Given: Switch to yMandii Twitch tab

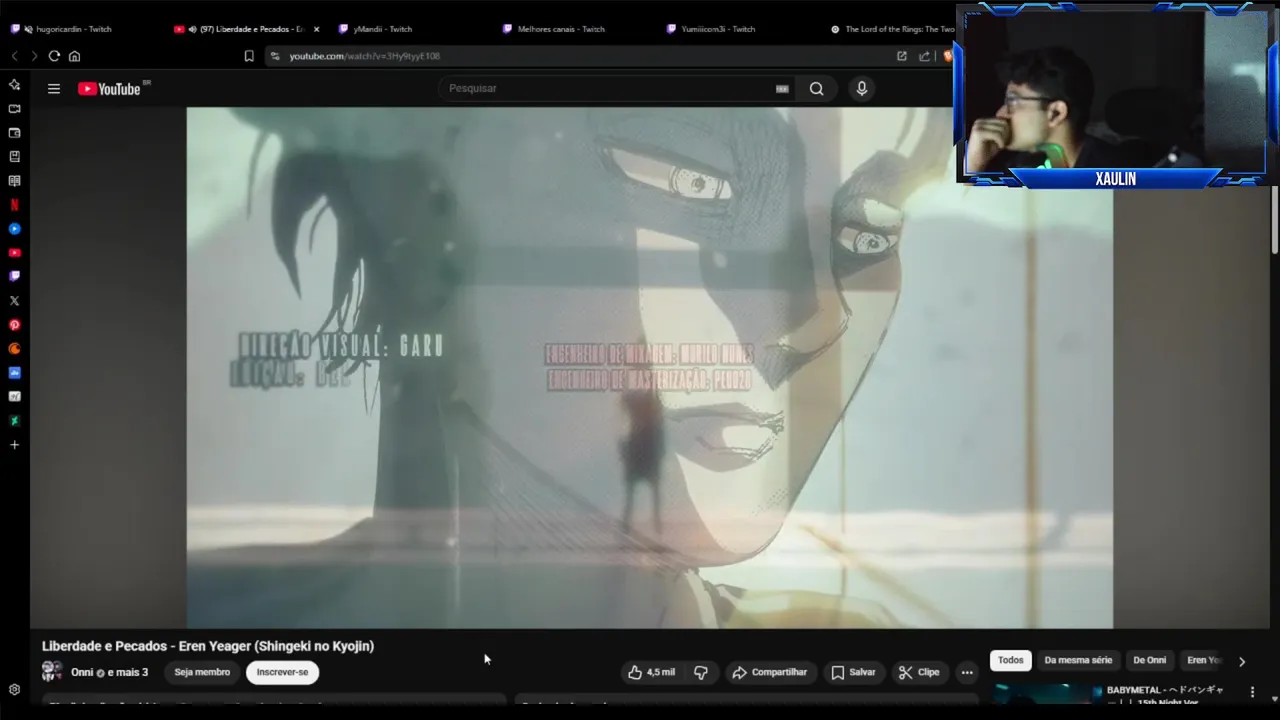Looking at the screenshot, I should [x=383, y=29].
